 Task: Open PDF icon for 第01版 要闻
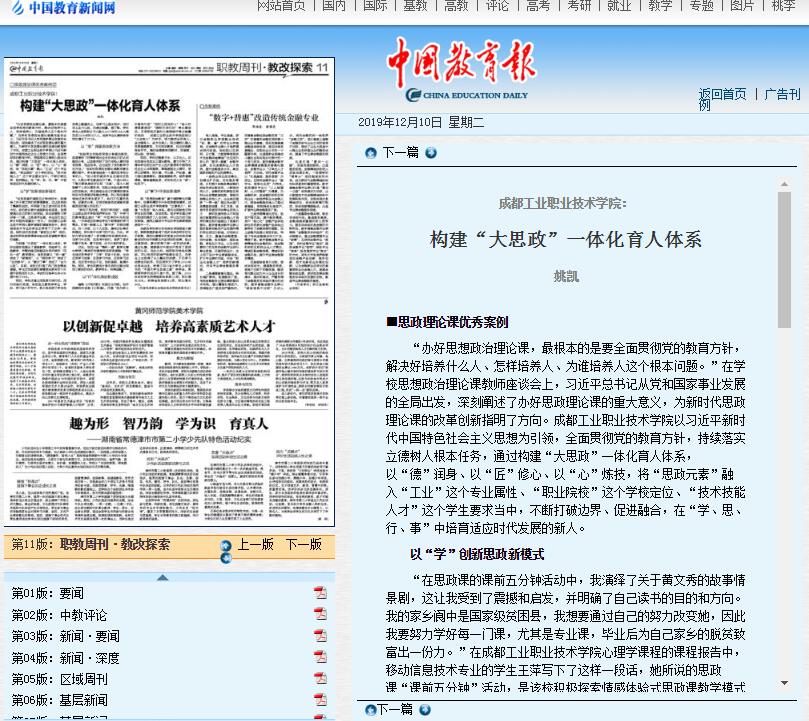(320, 592)
